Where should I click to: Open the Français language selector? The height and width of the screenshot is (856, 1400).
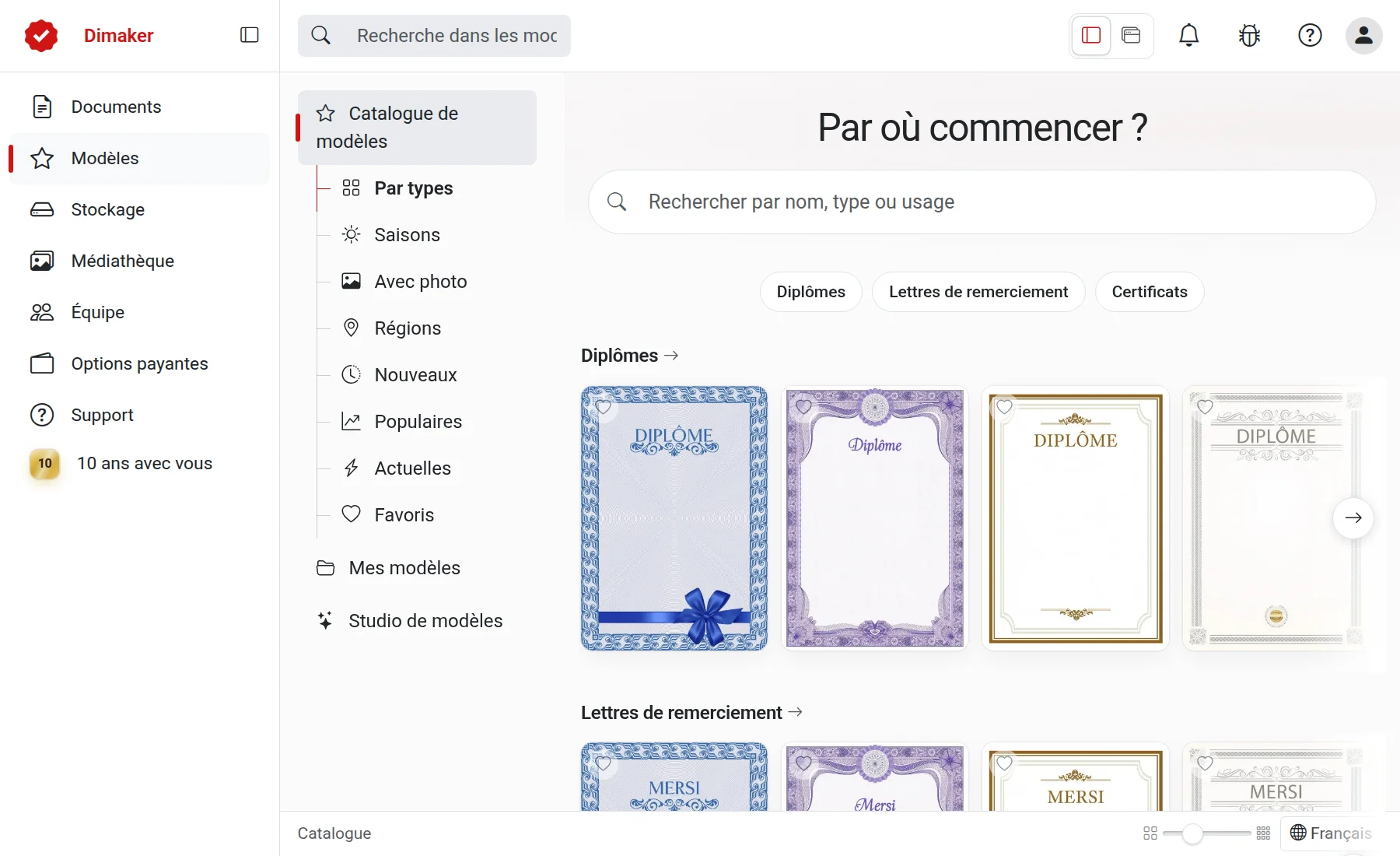click(x=1331, y=833)
